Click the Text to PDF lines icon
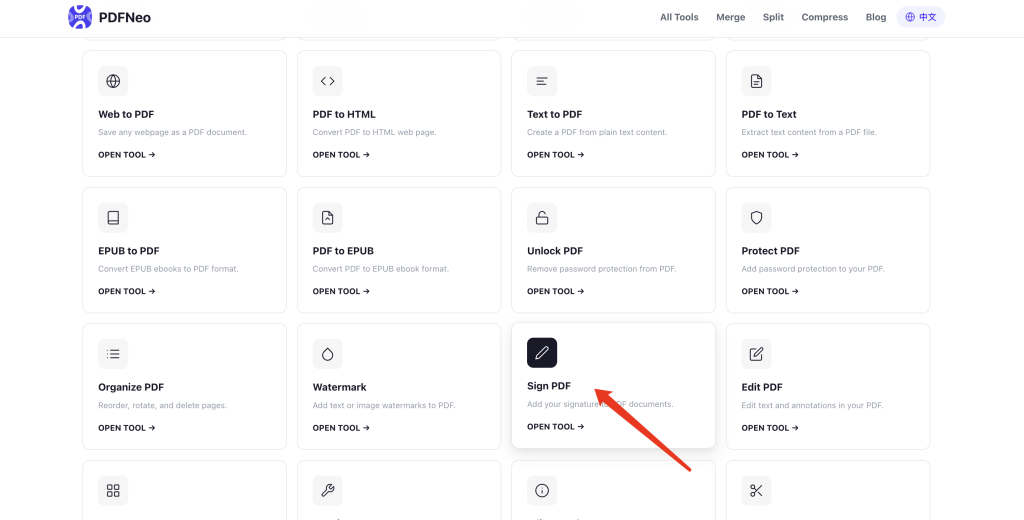 tap(542, 81)
